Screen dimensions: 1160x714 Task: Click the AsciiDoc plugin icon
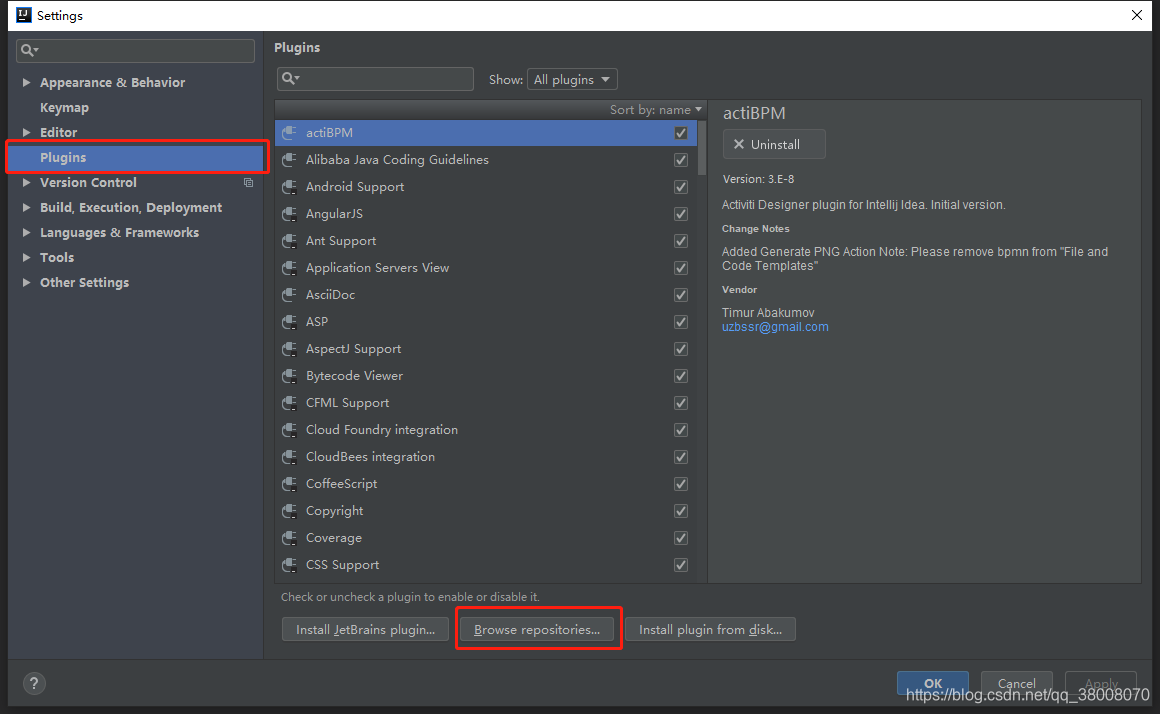point(289,295)
